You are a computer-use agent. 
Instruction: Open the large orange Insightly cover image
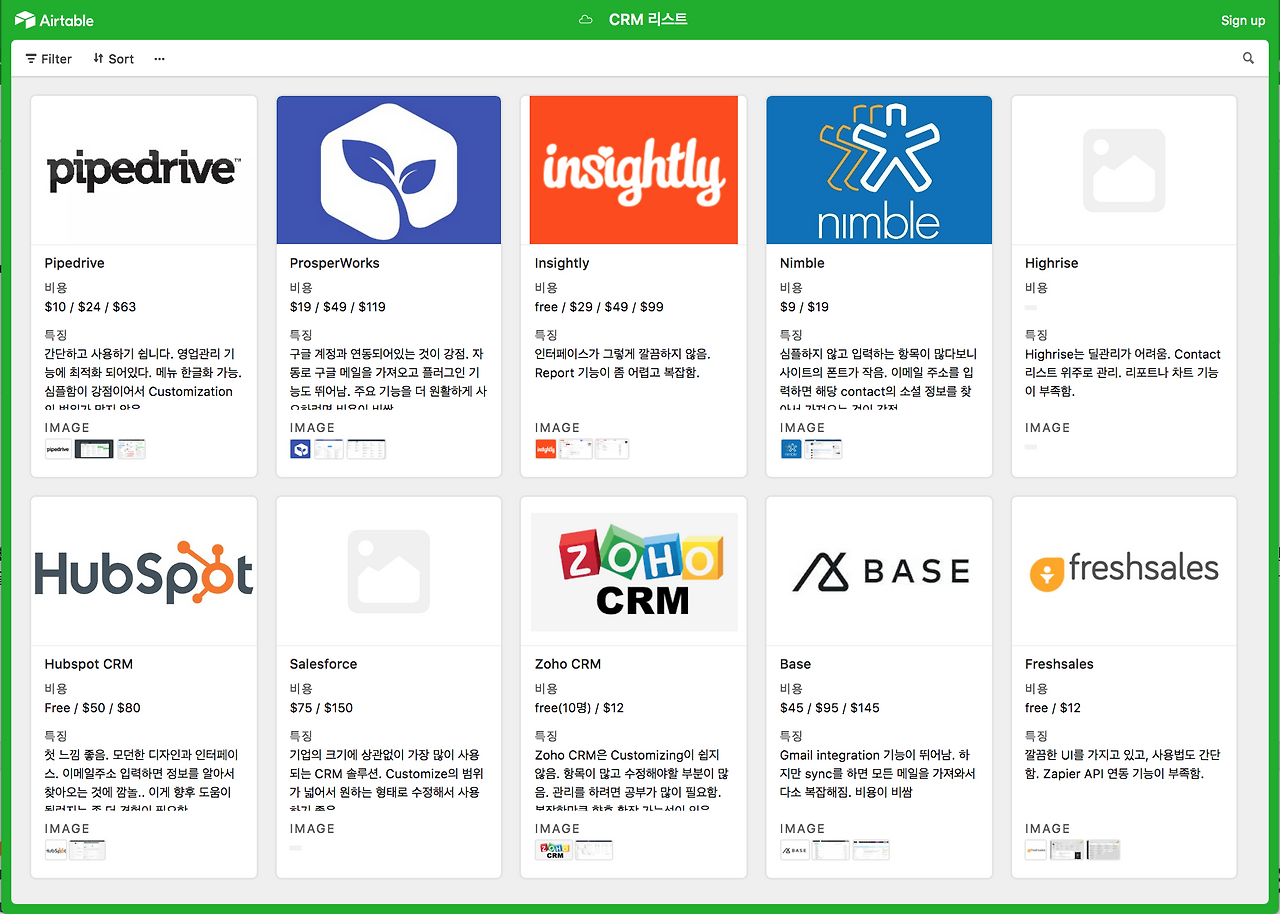tap(634, 170)
